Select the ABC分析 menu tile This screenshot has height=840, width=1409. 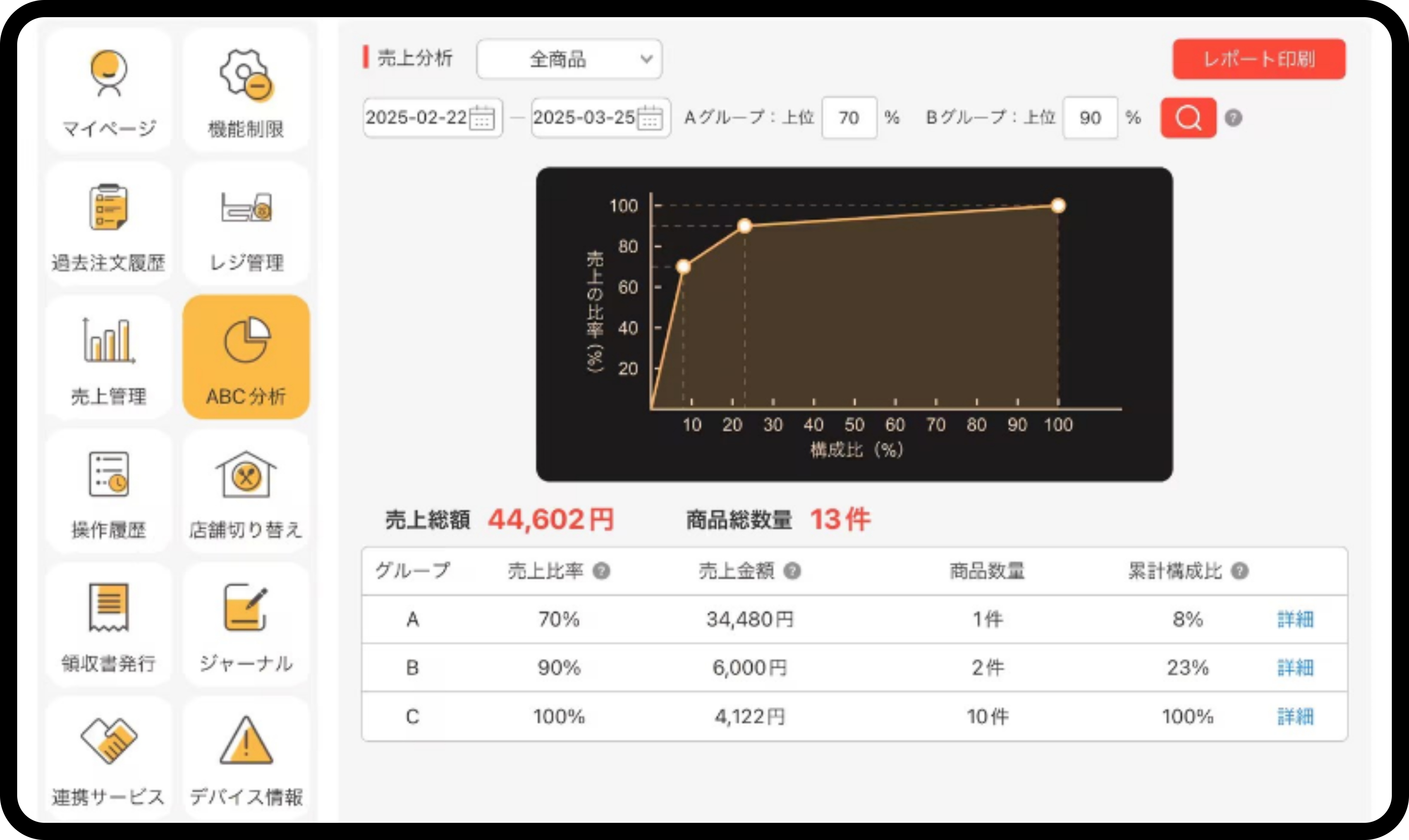pyautogui.click(x=246, y=358)
